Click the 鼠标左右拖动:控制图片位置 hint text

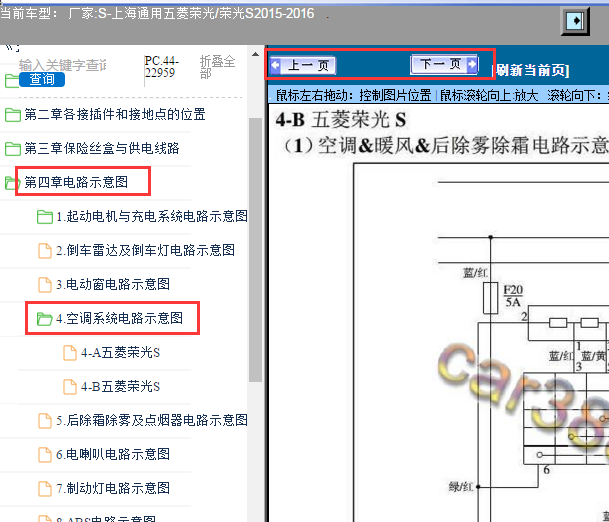pyautogui.click(x=353, y=95)
